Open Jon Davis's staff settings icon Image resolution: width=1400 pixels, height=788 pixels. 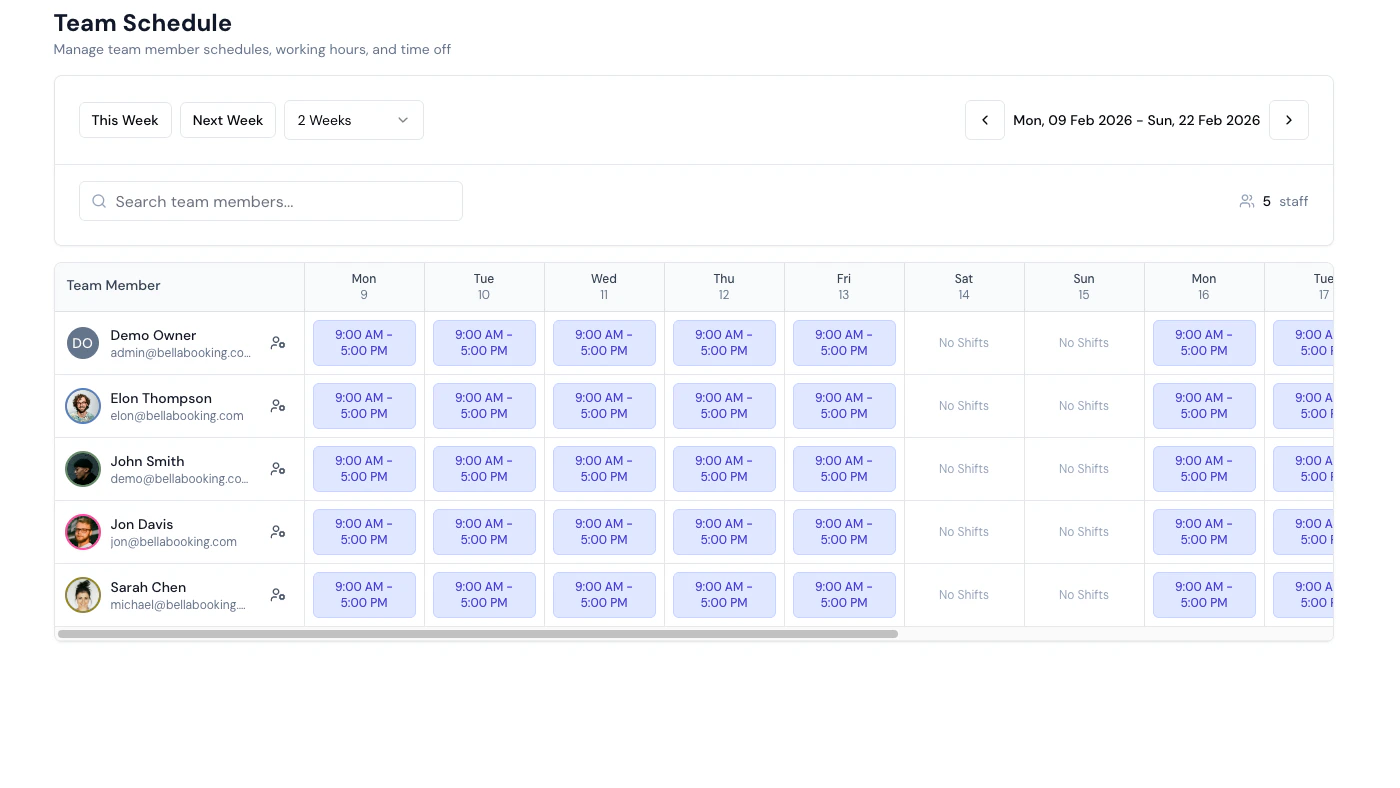click(x=277, y=531)
